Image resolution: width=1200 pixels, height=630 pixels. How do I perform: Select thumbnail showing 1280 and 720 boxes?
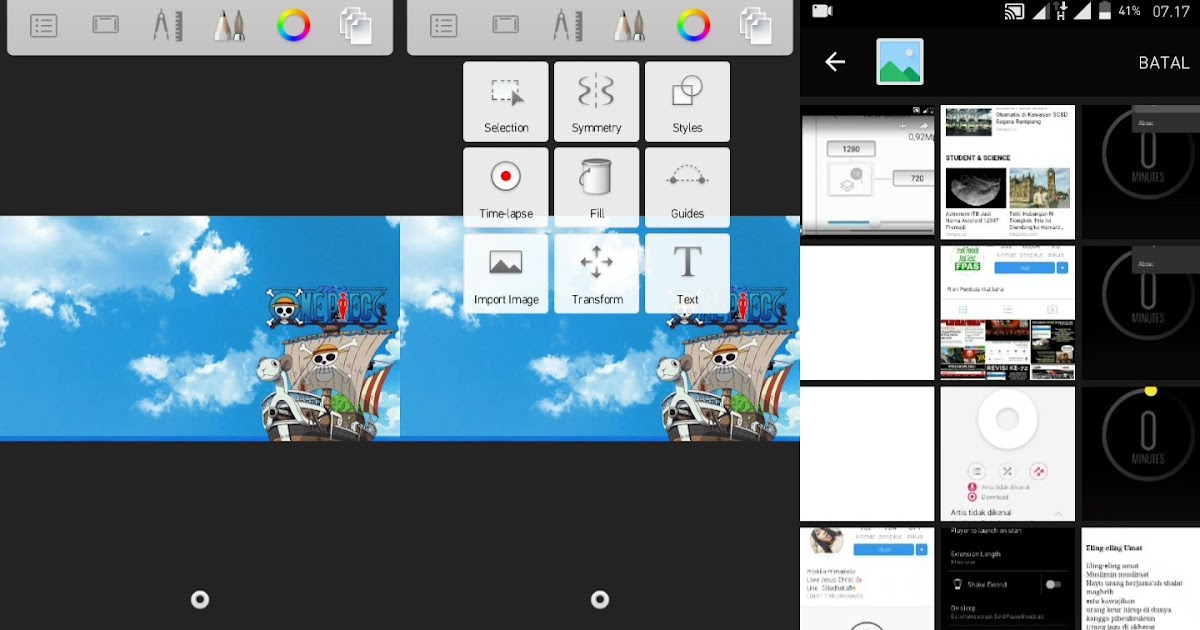tap(868, 171)
